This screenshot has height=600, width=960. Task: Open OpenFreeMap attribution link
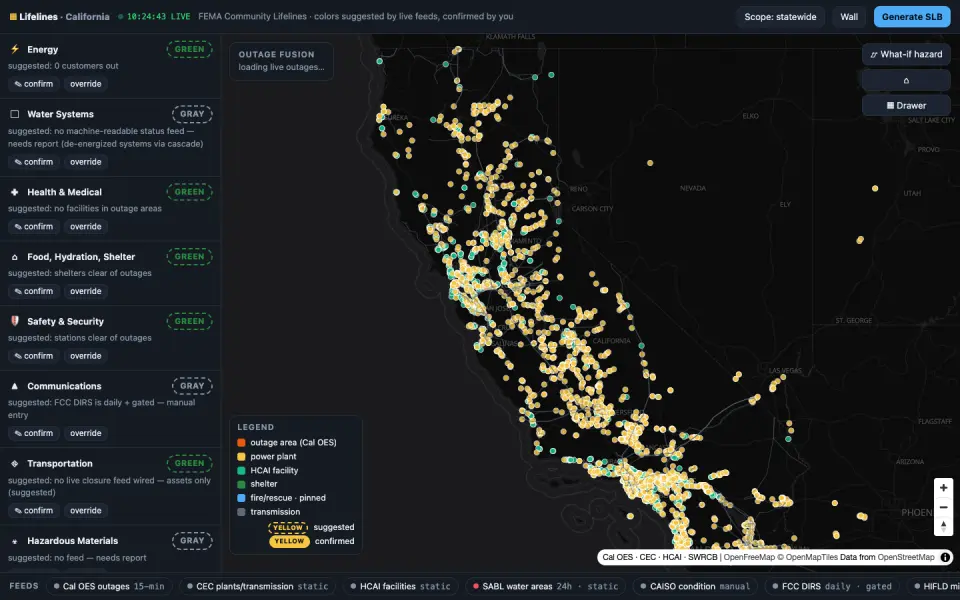tap(749, 557)
